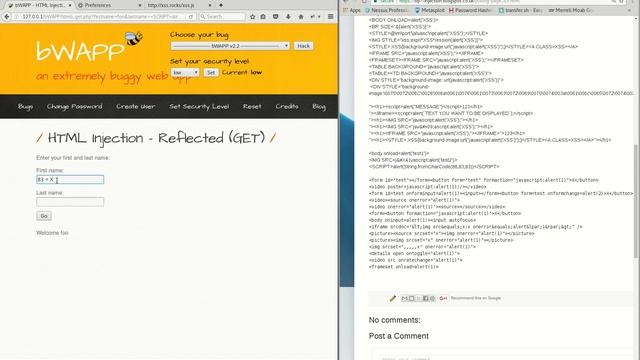The image size is (640, 360).
Task: Bookmark this page with the star icon
Action: 252,17
